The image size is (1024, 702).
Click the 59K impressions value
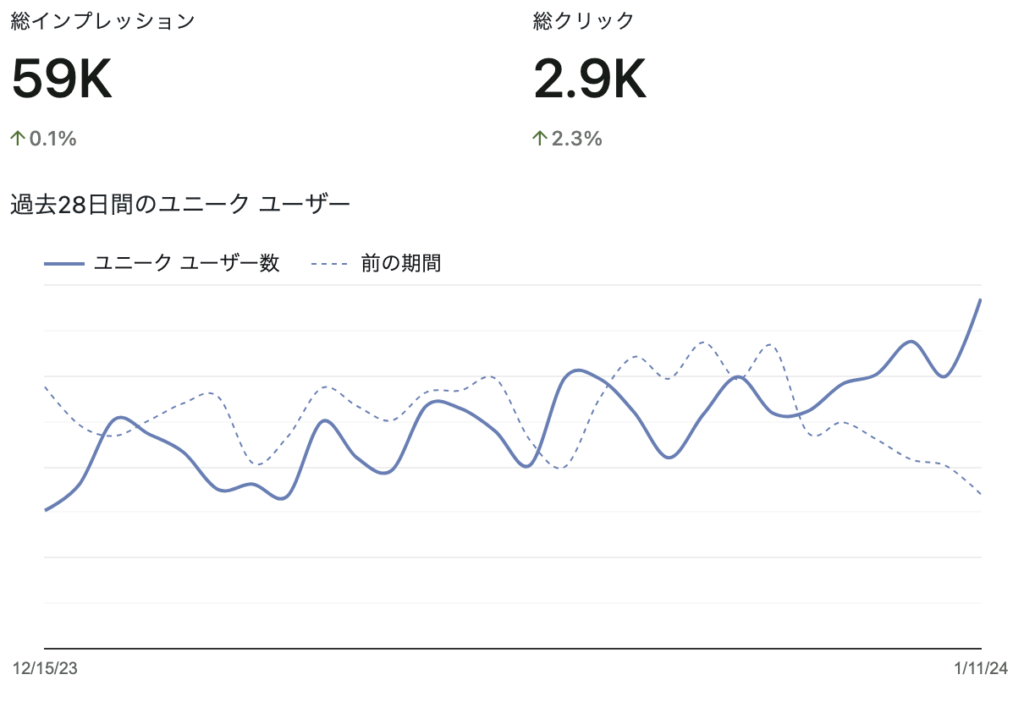click(62, 80)
